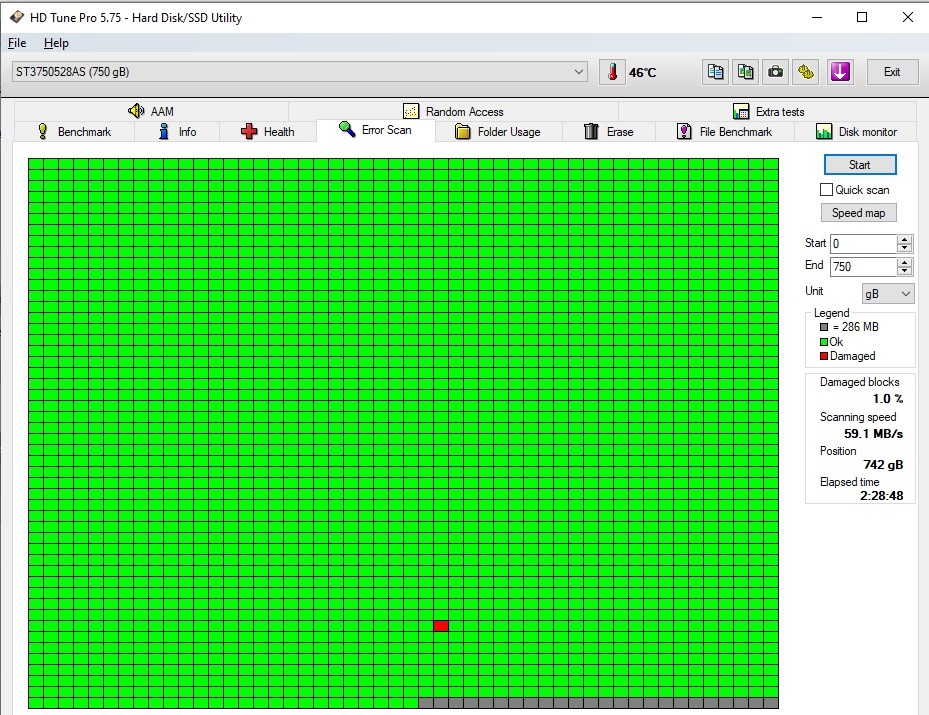The height and width of the screenshot is (715, 929).
Task: Click the HD Tune Pro title bar icon
Action: point(17,17)
